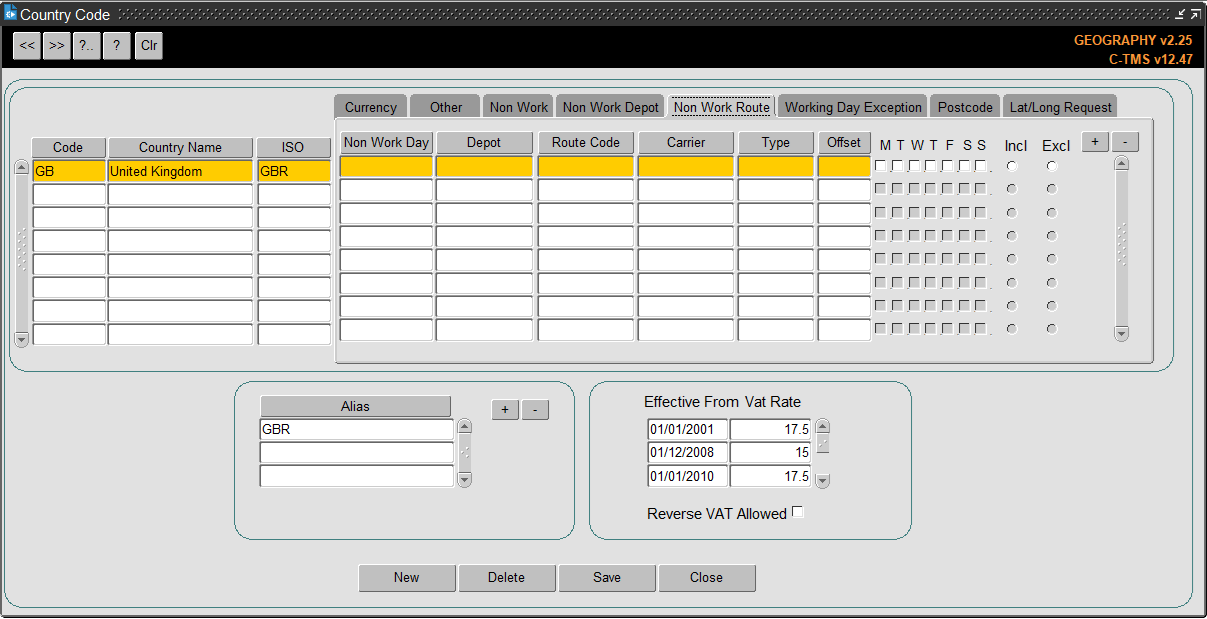Click the Clr clear button

tap(149, 46)
